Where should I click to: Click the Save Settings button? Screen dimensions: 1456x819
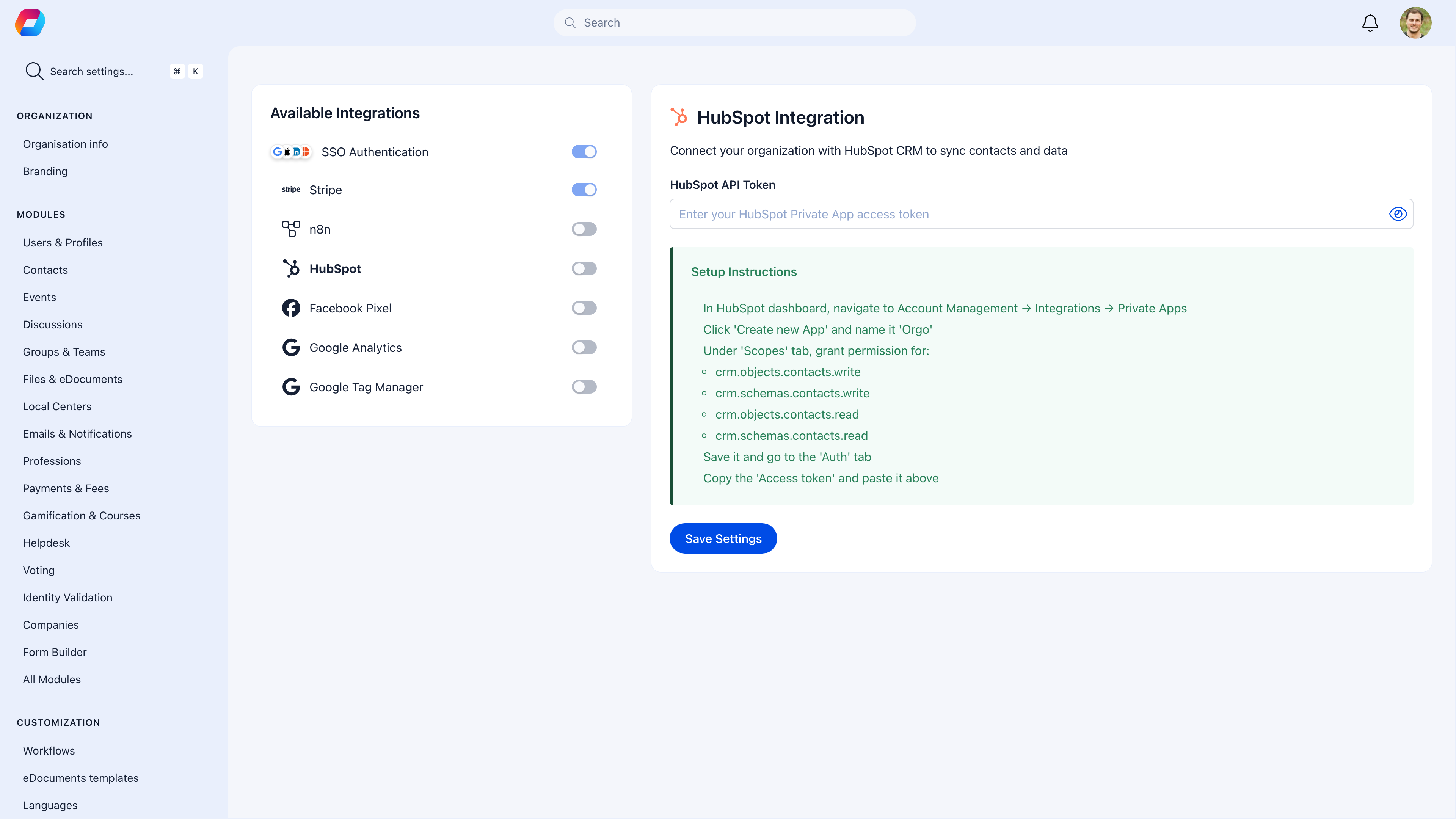pos(723,538)
